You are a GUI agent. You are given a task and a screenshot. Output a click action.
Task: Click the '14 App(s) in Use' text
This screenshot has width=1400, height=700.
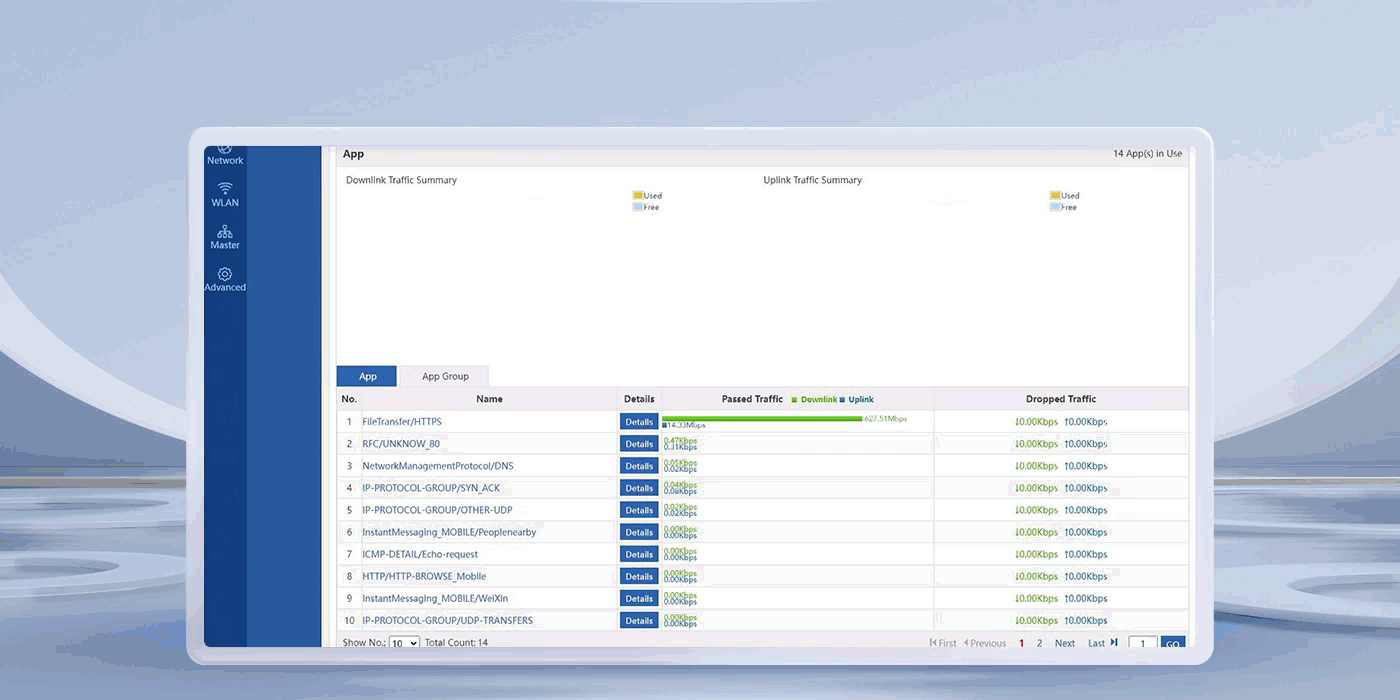coord(1147,154)
